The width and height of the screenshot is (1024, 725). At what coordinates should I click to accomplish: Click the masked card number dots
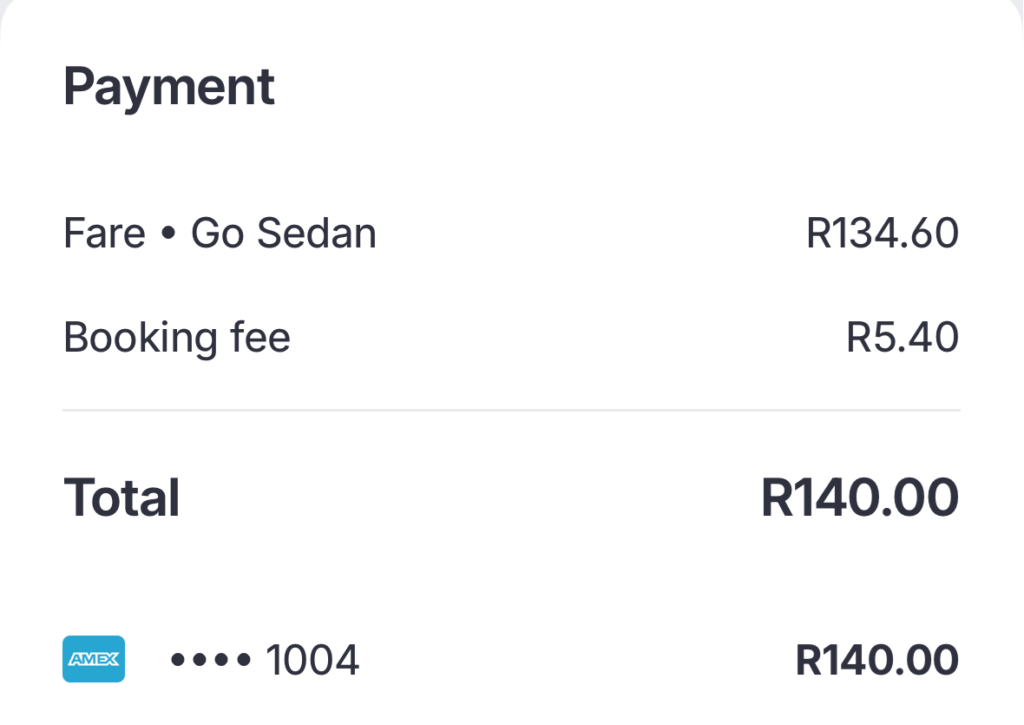click(210, 660)
